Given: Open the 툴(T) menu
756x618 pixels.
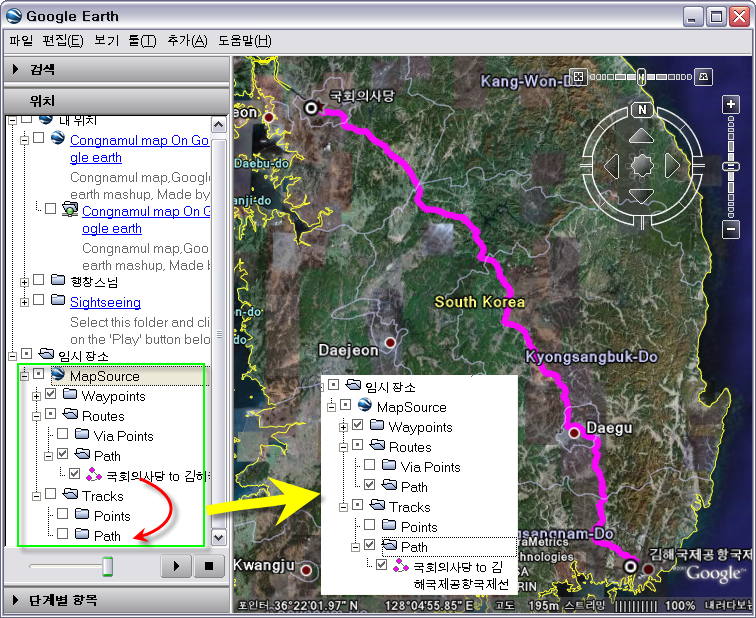Looking at the screenshot, I should click(142, 40).
